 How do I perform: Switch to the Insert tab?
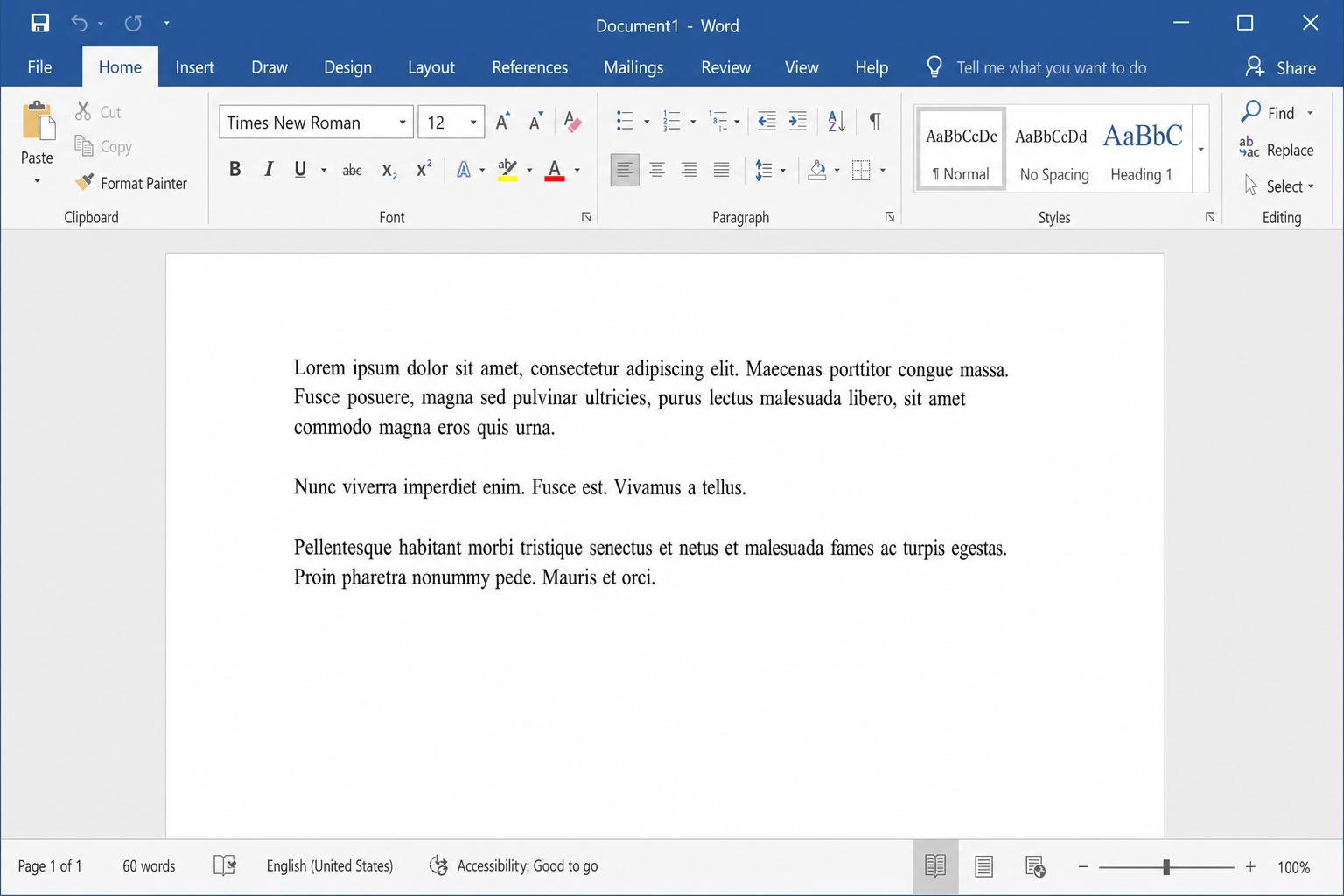[194, 67]
